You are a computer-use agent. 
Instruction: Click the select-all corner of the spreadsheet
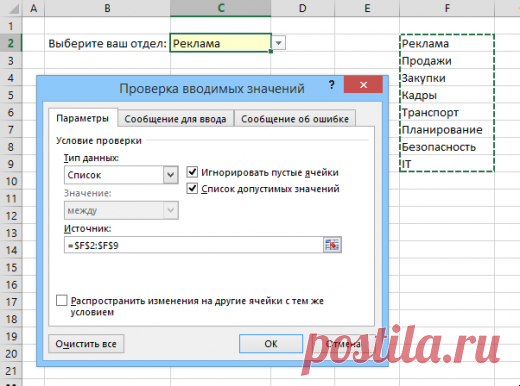(x=11, y=8)
